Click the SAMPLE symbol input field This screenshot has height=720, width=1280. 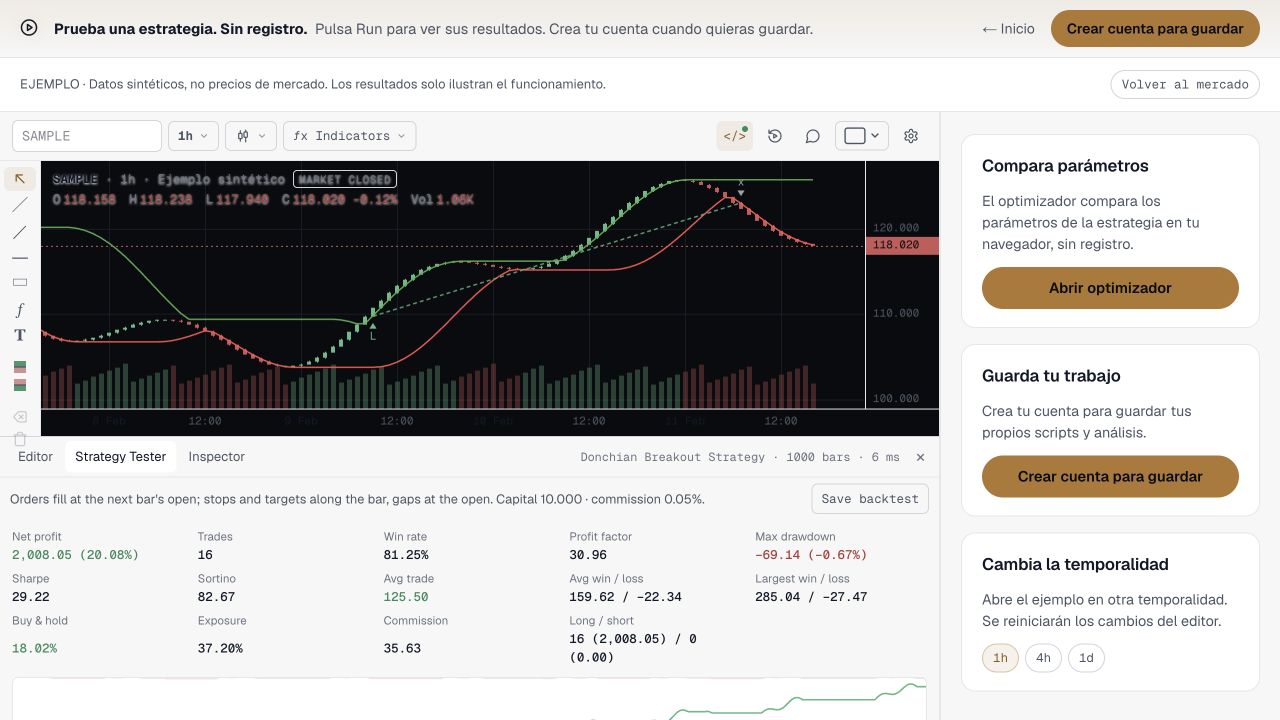click(87, 136)
